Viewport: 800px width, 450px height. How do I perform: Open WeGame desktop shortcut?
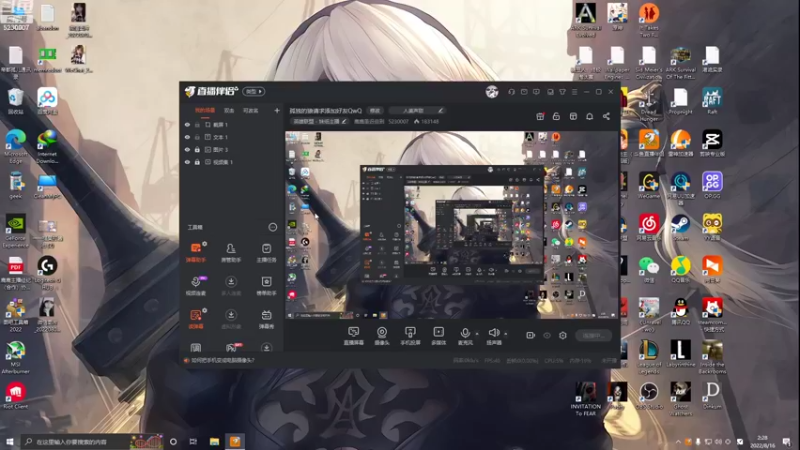[x=648, y=185]
